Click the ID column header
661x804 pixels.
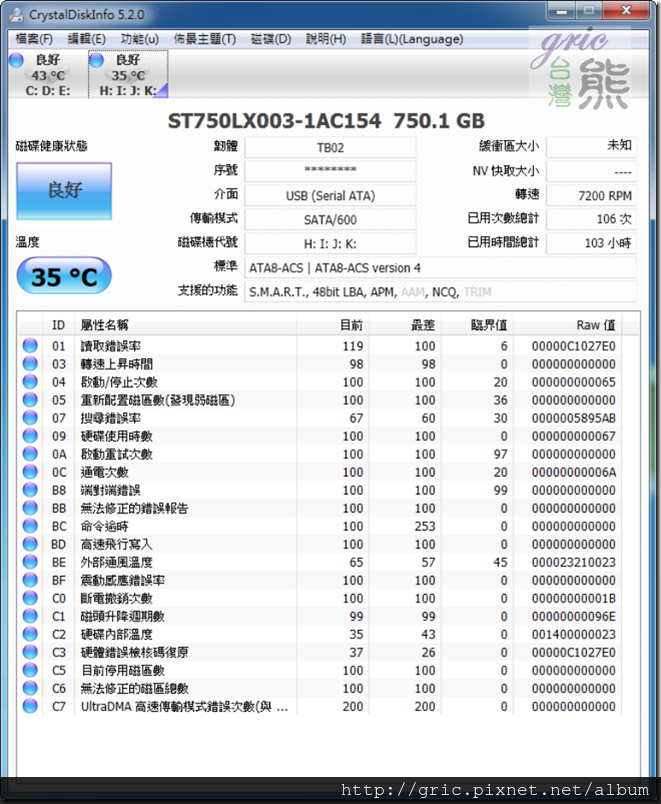point(58,325)
